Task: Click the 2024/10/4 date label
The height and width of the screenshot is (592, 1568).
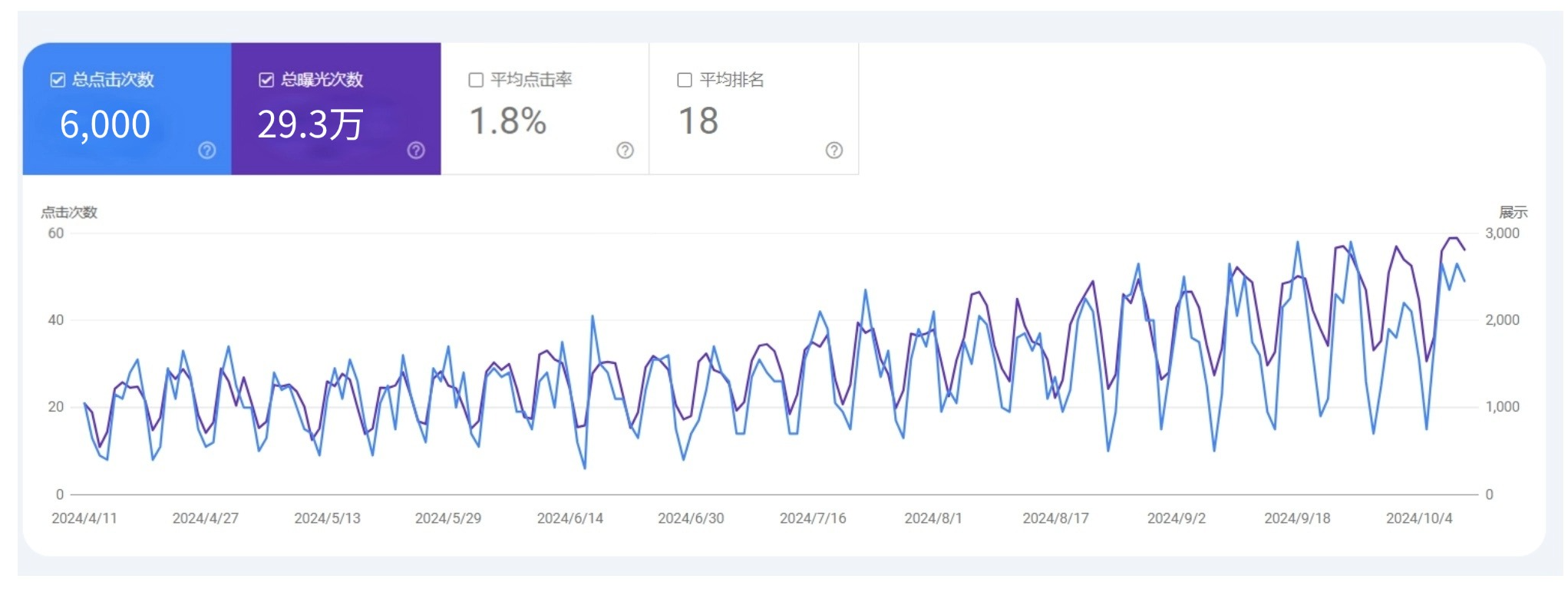Action: [x=1419, y=518]
